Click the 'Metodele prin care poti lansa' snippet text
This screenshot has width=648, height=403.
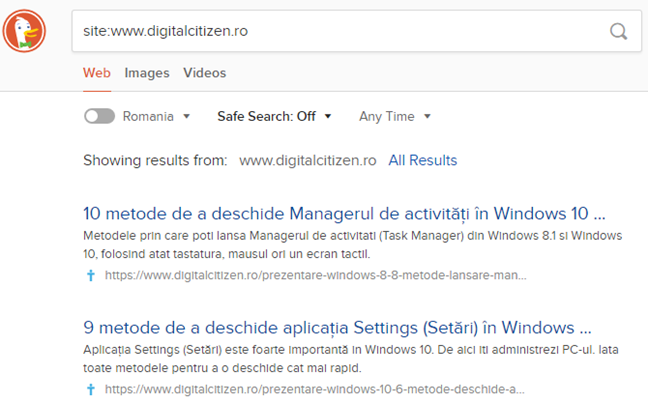pos(353,245)
